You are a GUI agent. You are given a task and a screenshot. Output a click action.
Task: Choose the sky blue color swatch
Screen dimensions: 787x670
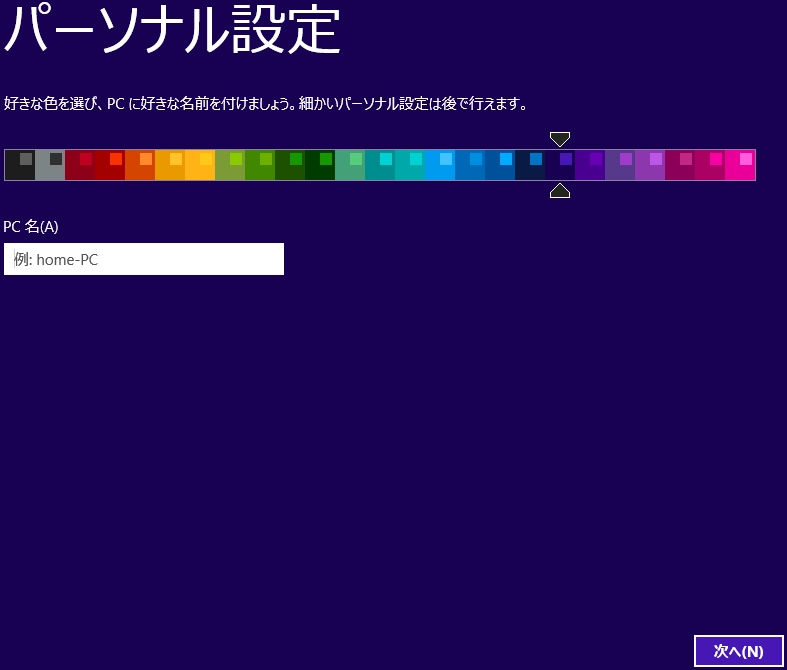pyautogui.click(x=440, y=165)
